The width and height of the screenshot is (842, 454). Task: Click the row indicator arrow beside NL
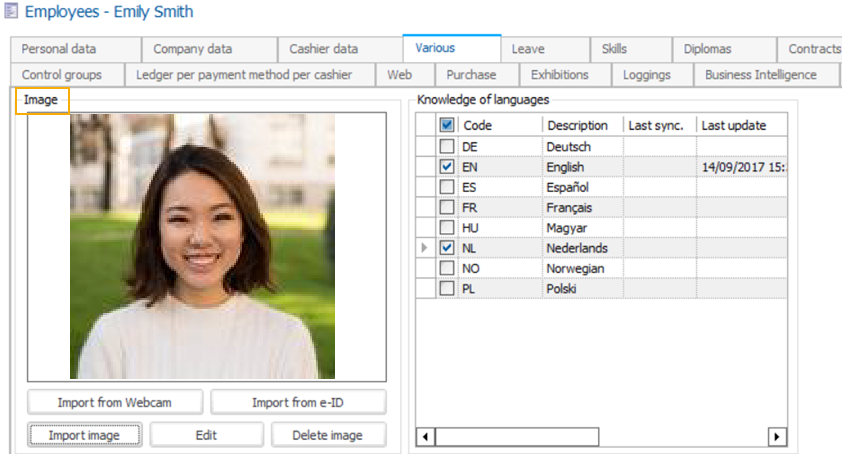[424, 248]
